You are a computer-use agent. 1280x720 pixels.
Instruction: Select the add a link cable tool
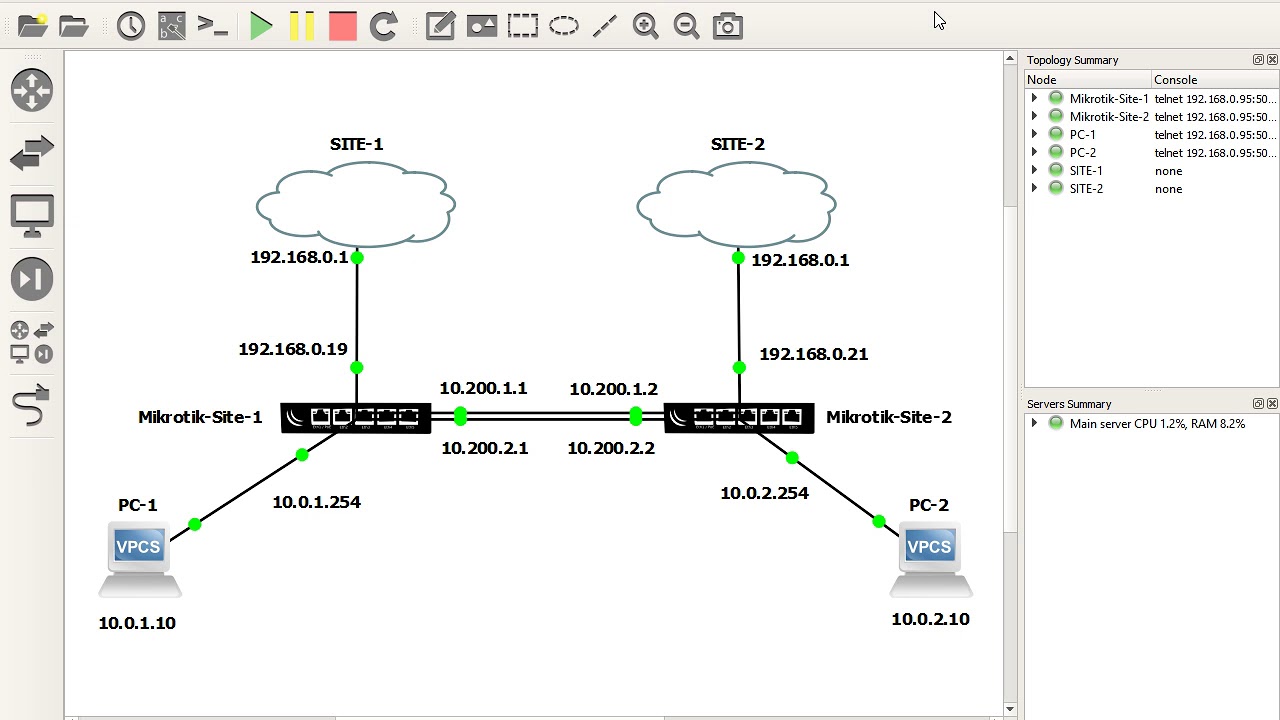[x=32, y=405]
